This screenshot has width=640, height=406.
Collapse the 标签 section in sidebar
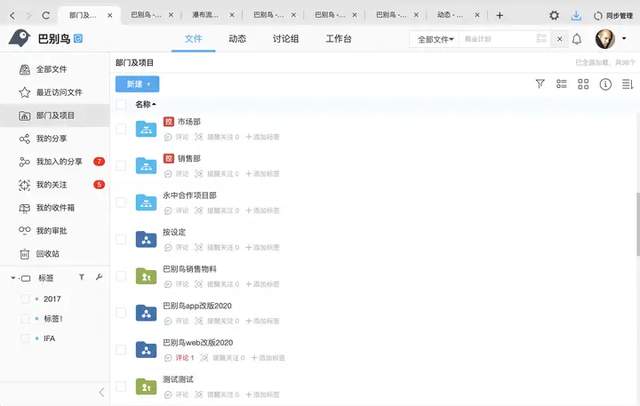click(13, 277)
